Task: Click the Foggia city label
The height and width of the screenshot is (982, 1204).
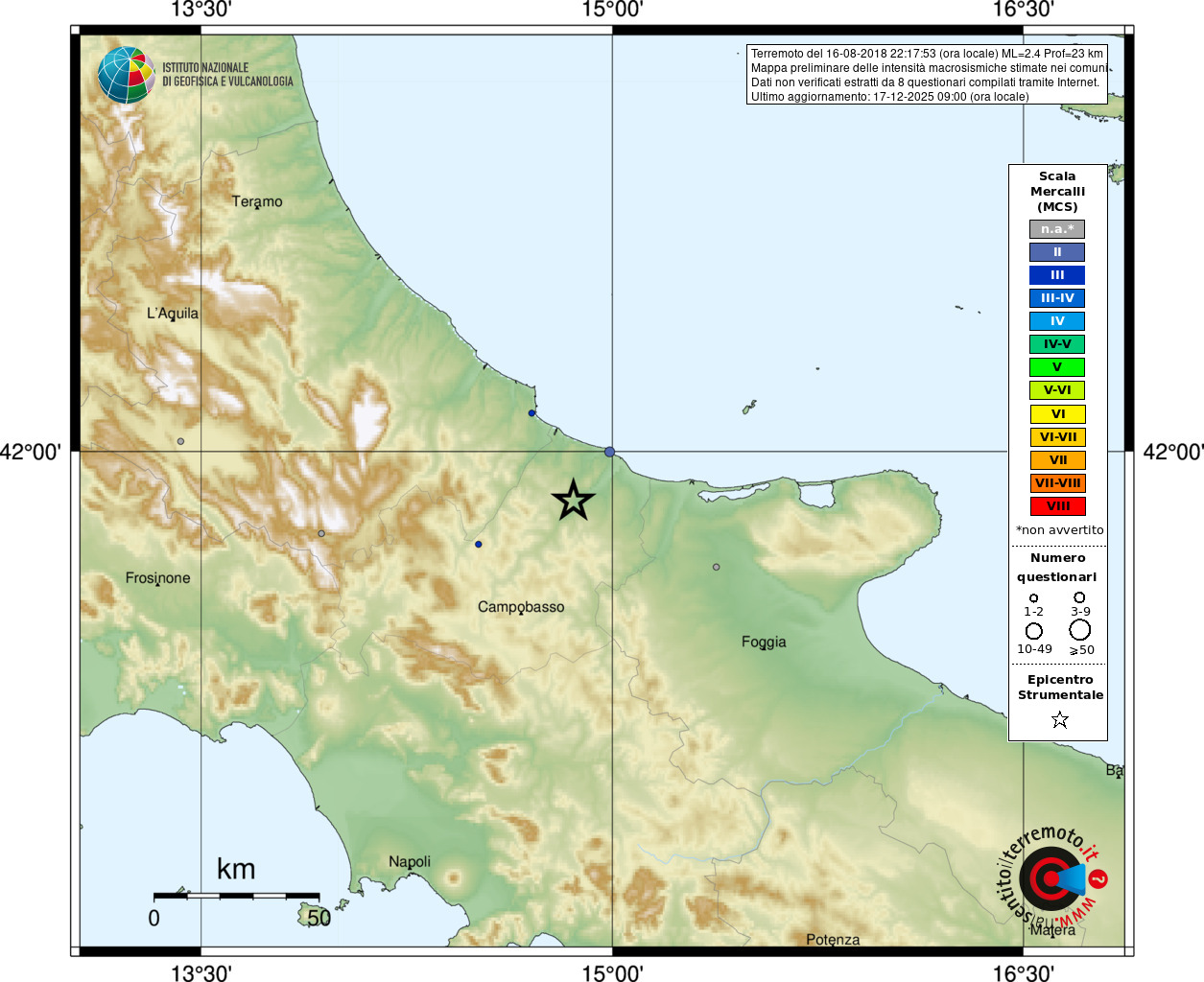Action: point(764,643)
